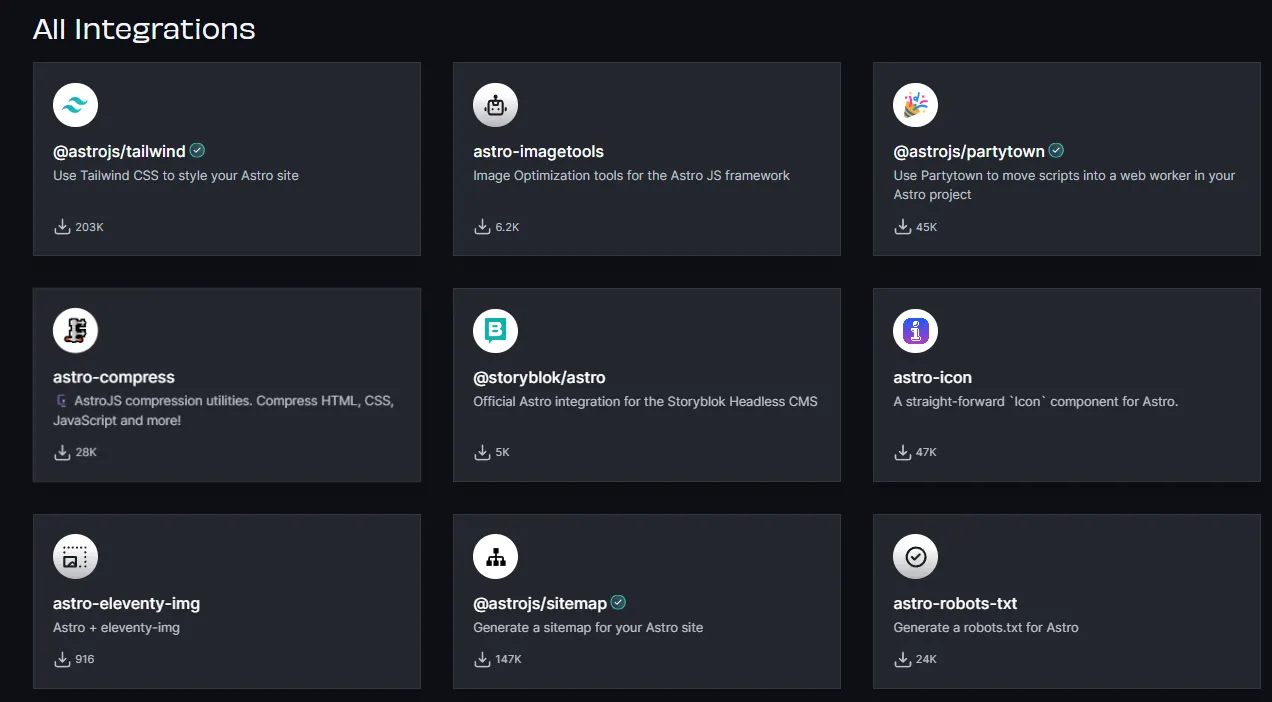Click download icon beside 203K

(62, 227)
